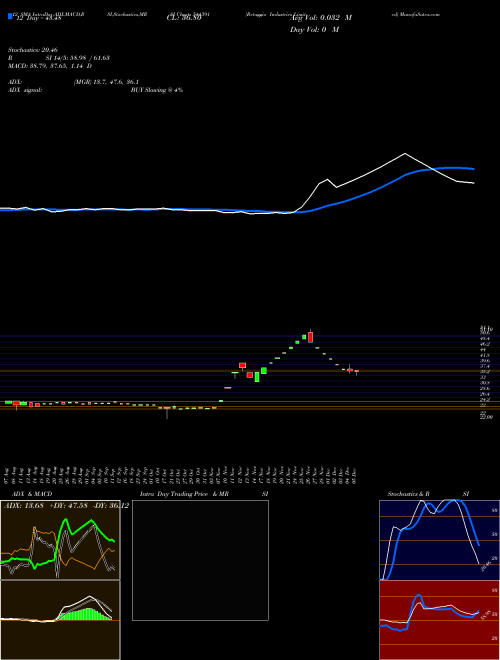500x660 pixels.
Task: Click the last candlestick on the chart
Action: click(356, 371)
